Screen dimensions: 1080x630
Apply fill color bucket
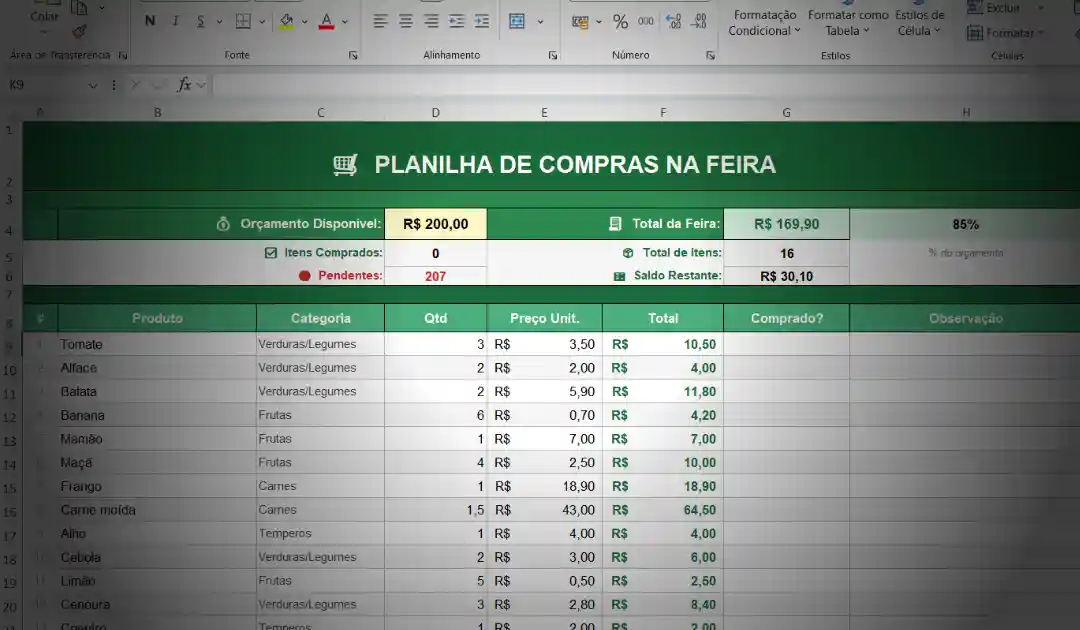(x=287, y=21)
